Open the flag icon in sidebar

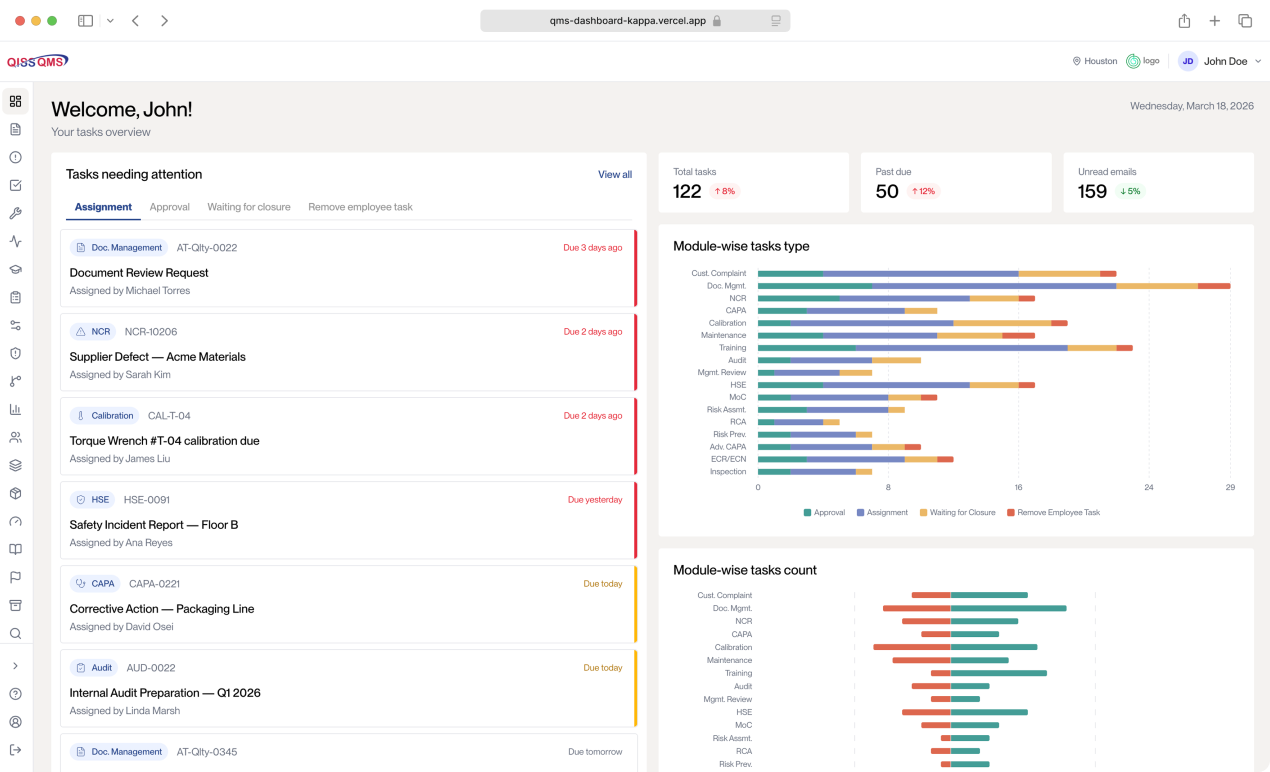pos(15,577)
